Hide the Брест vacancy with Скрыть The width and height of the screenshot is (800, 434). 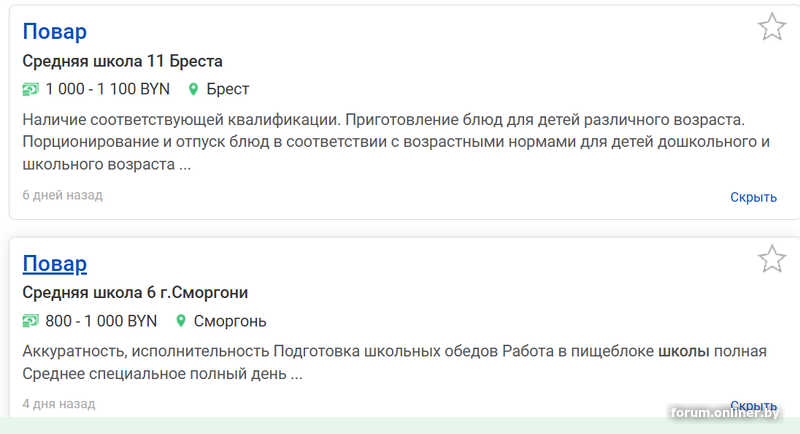tap(753, 197)
